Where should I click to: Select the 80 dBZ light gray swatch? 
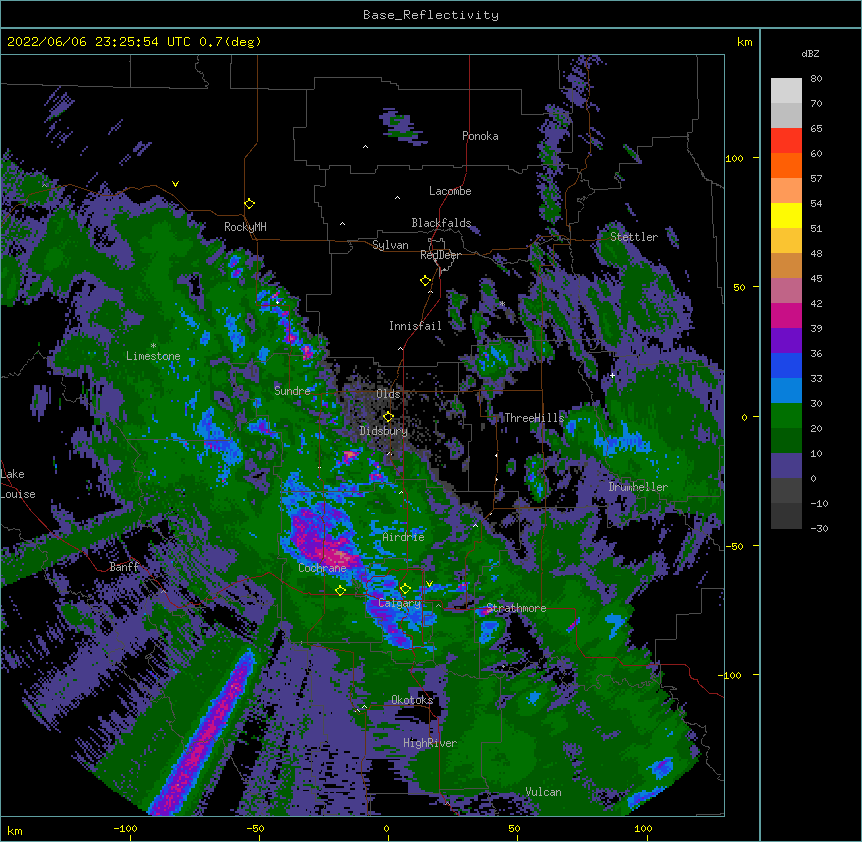(786, 90)
